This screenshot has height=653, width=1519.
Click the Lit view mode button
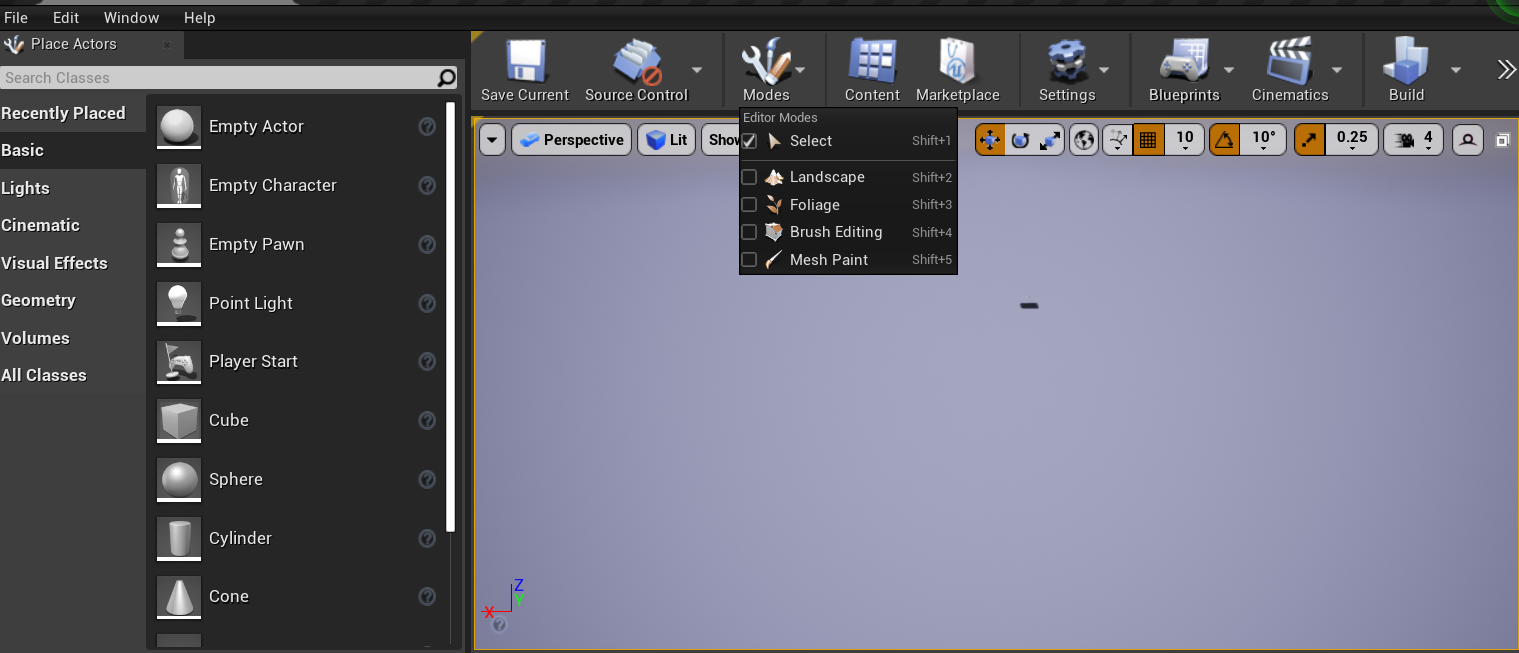(x=666, y=140)
